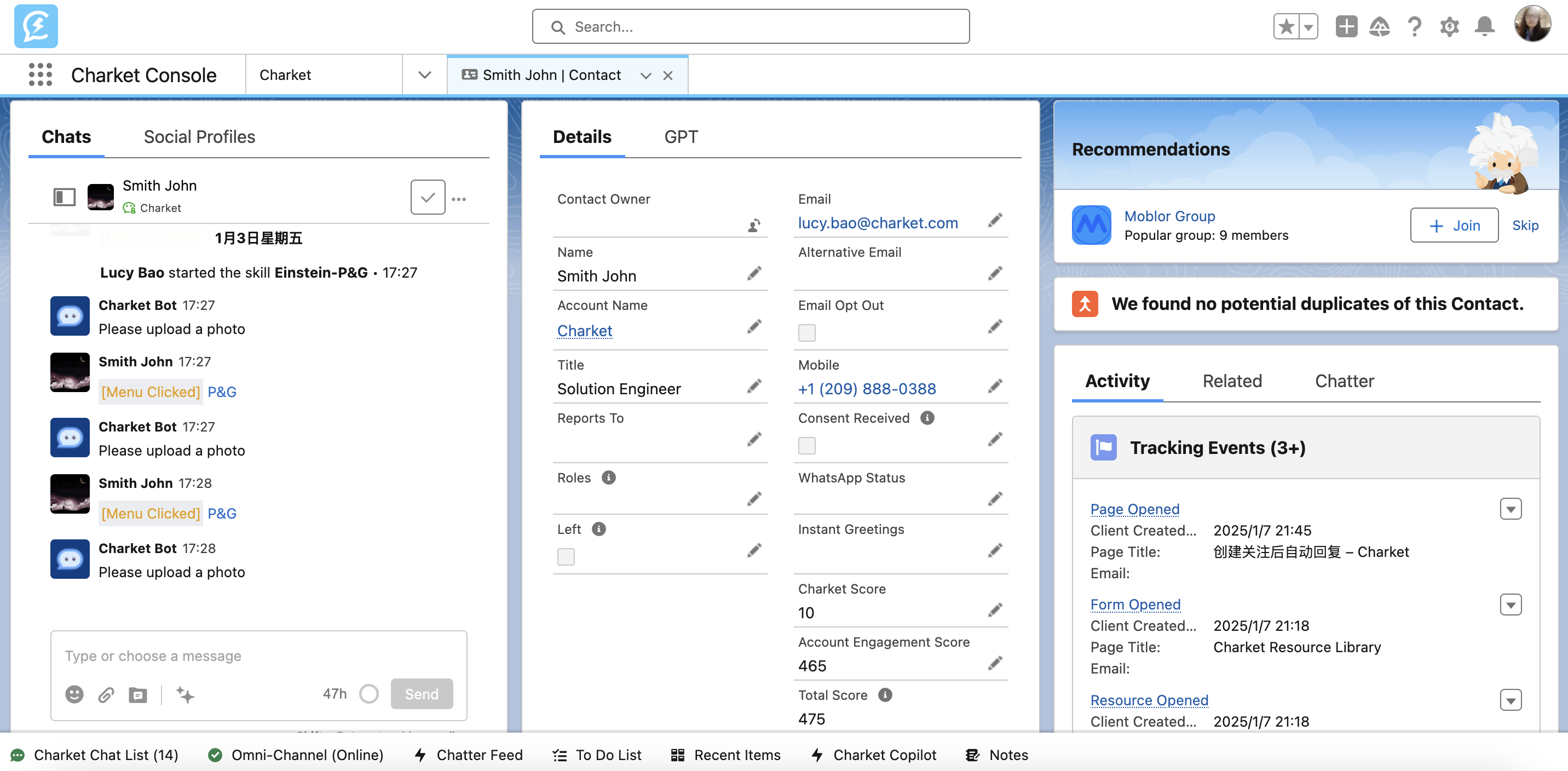Open the navigation menu chevron beside Charket
This screenshot has width=1568, height=771.
(425, 74)
